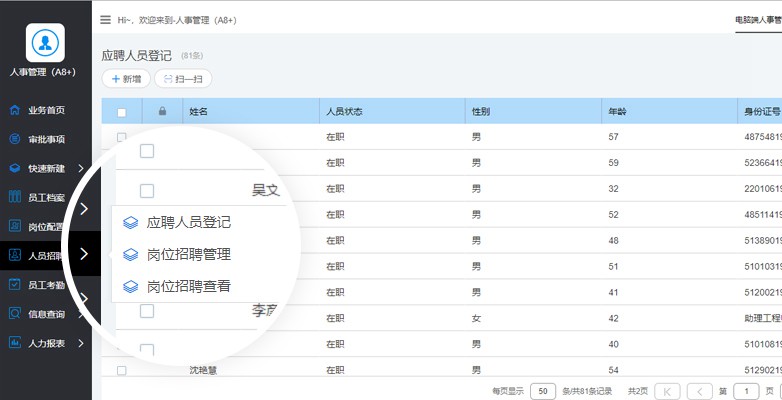Click the 条/共81条记录 record count text

coord(587,391)
